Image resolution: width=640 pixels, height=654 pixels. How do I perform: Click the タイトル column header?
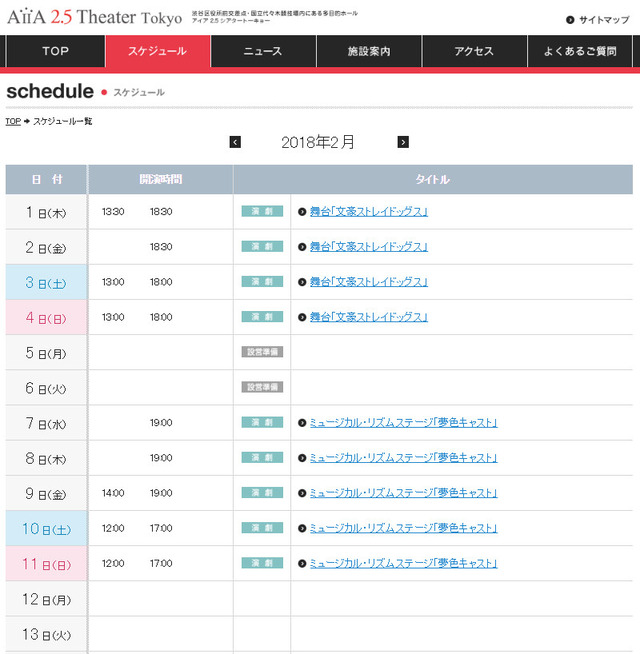pos(433,179)
